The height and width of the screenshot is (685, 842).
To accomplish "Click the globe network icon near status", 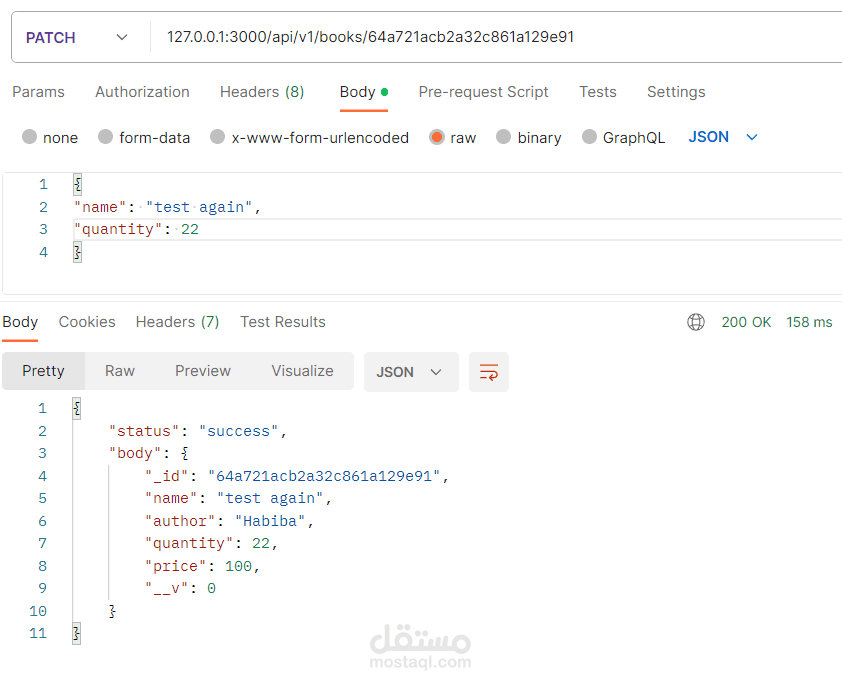I will pos(696,322).
